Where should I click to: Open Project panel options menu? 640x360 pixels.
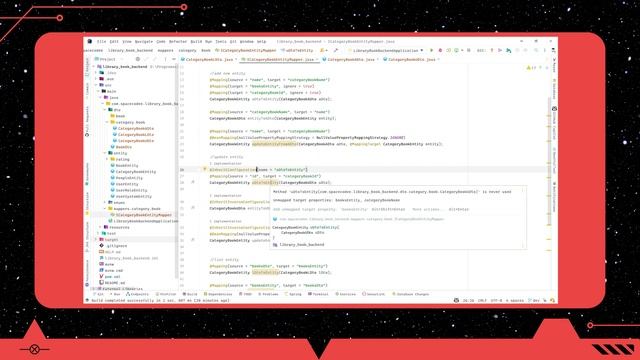(165, 59)
